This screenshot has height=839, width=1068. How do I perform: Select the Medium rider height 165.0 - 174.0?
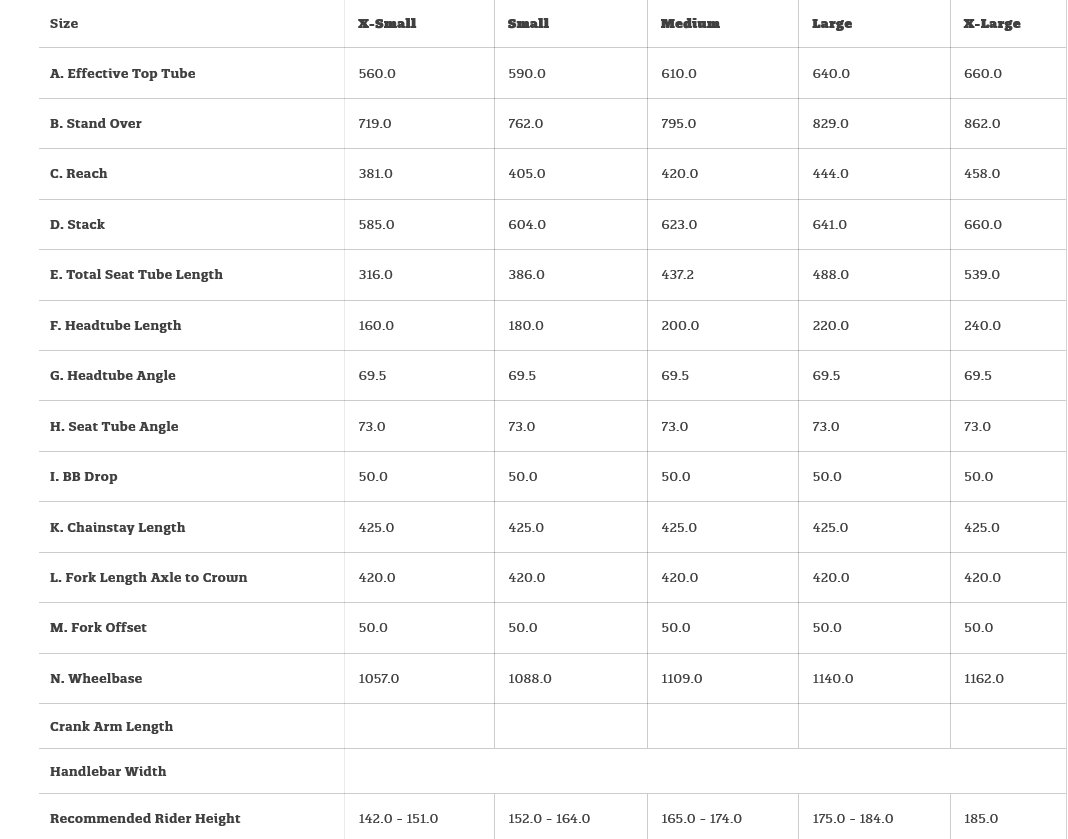coord(701,819)
